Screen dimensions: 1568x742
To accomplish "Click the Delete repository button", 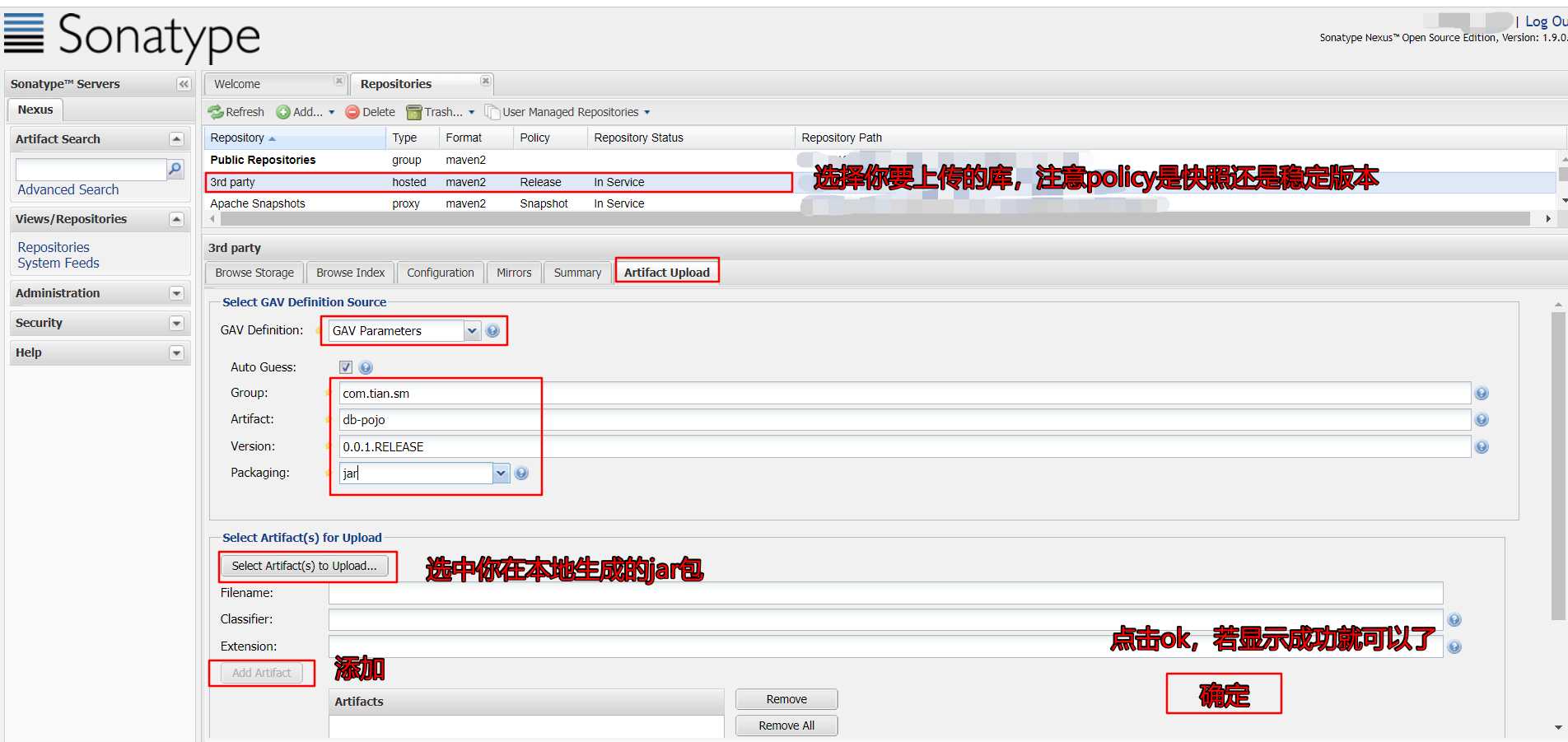I will click(x=371, y=112).
